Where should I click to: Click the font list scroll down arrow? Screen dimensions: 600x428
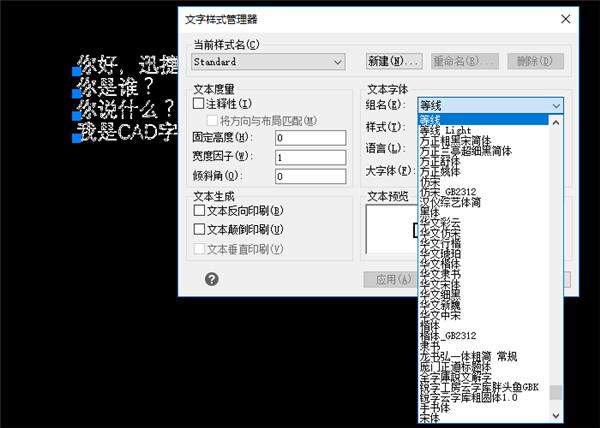coord(556,416)
